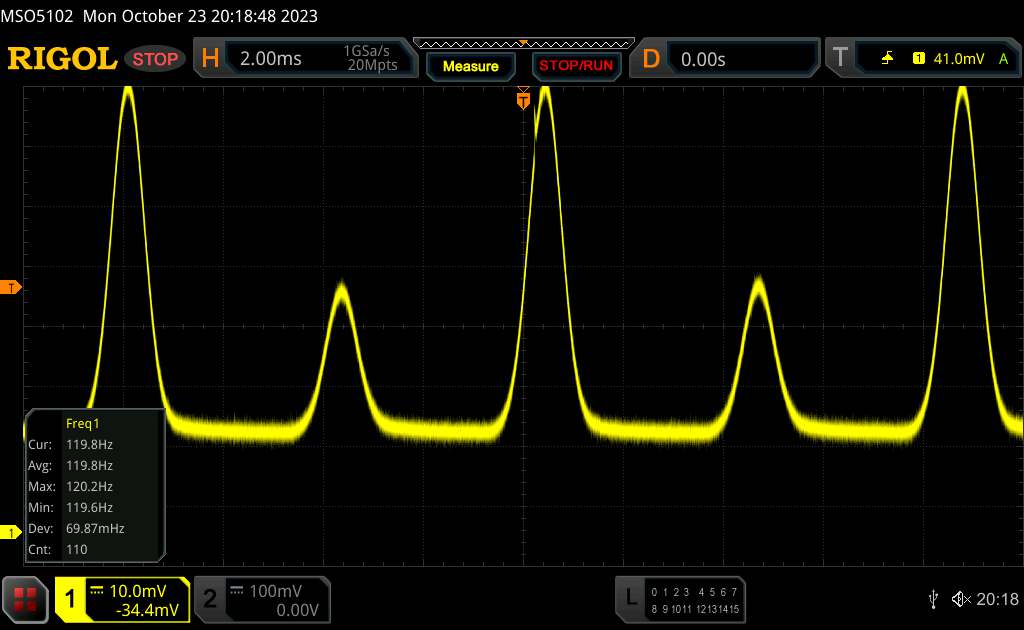This screenshot has width=1024, height=630.
Task: Click the orange D delay icon
Action: [651, 59]
